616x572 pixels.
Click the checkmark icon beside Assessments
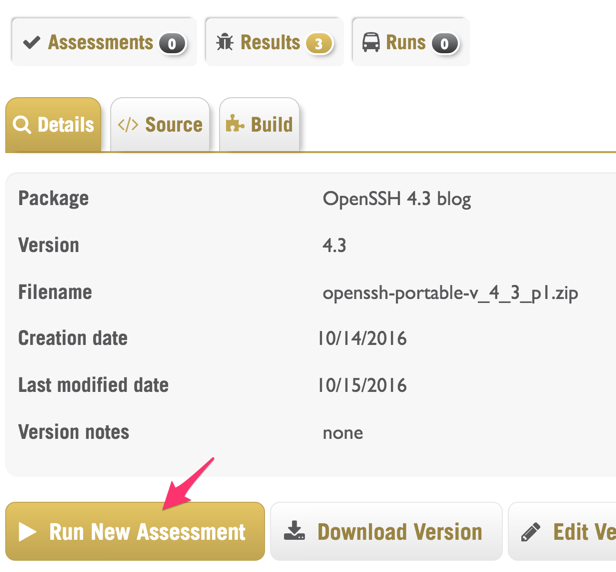click(31, 42)
